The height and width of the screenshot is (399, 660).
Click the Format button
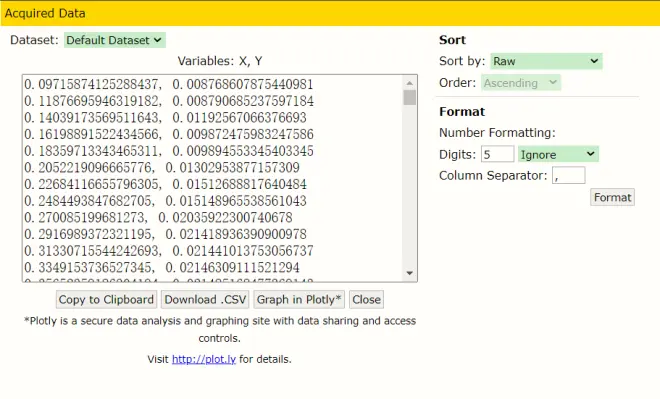612,197
